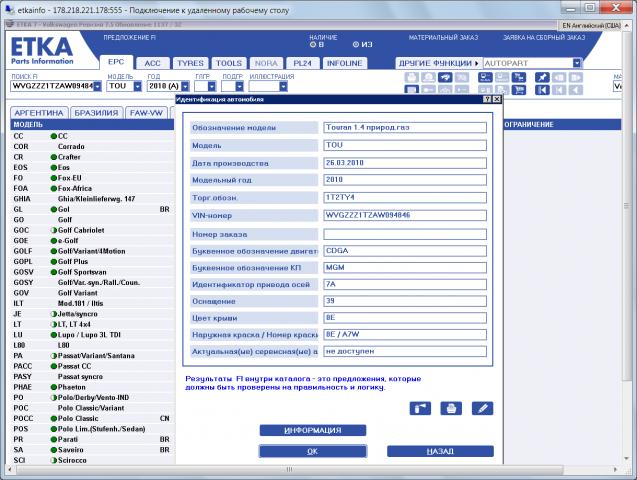Screen dimensions: 637x480
Task: Click the pushpin icon in top toolbar
Action: click(542, 77)
